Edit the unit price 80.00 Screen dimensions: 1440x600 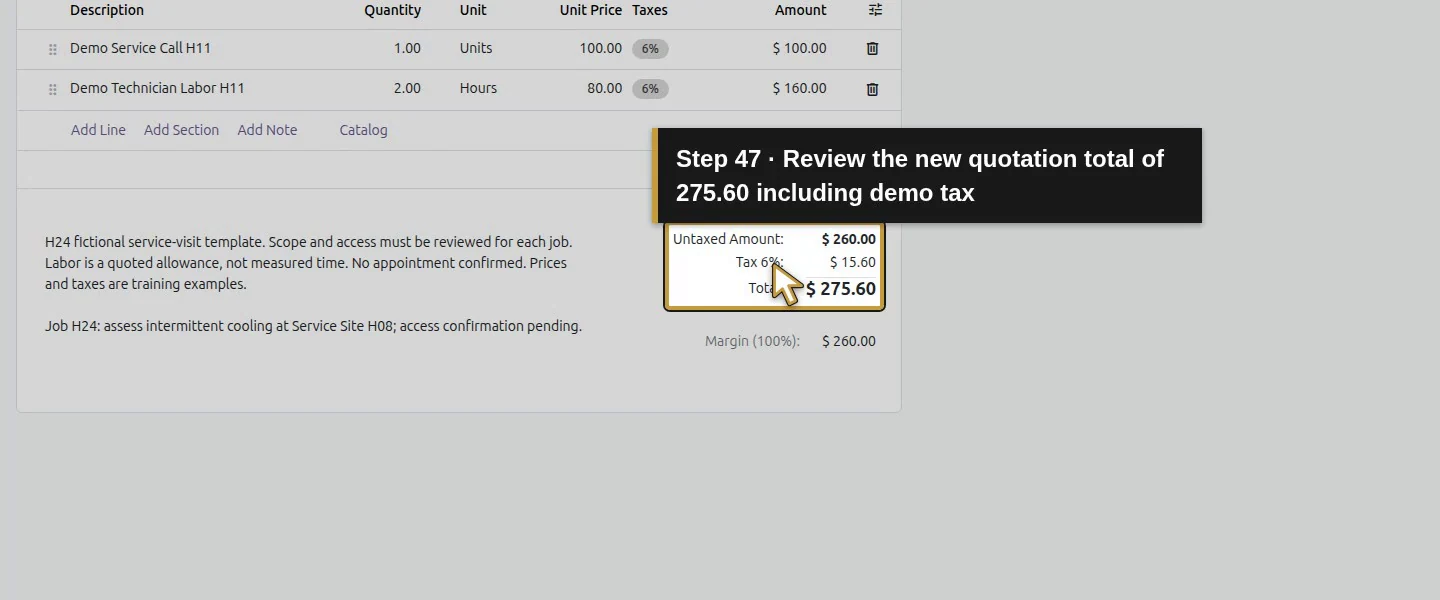click(x=604, y=88)
